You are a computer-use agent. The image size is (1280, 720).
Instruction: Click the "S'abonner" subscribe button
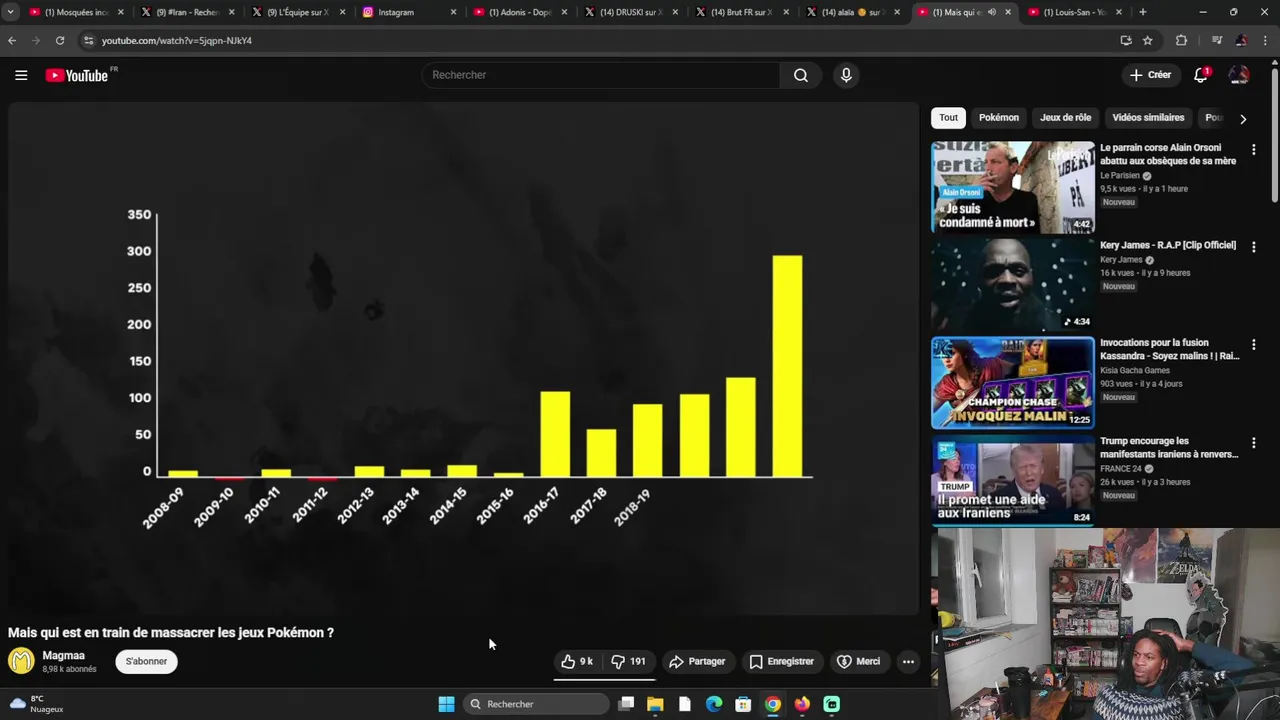(x=146, y=661)
